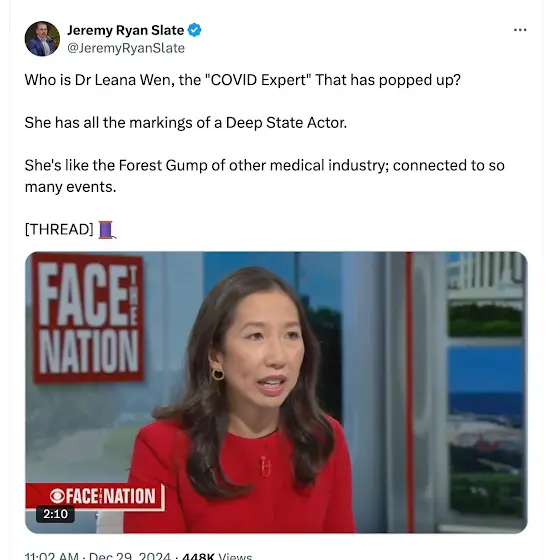Play the Face the Nation video

276,392
